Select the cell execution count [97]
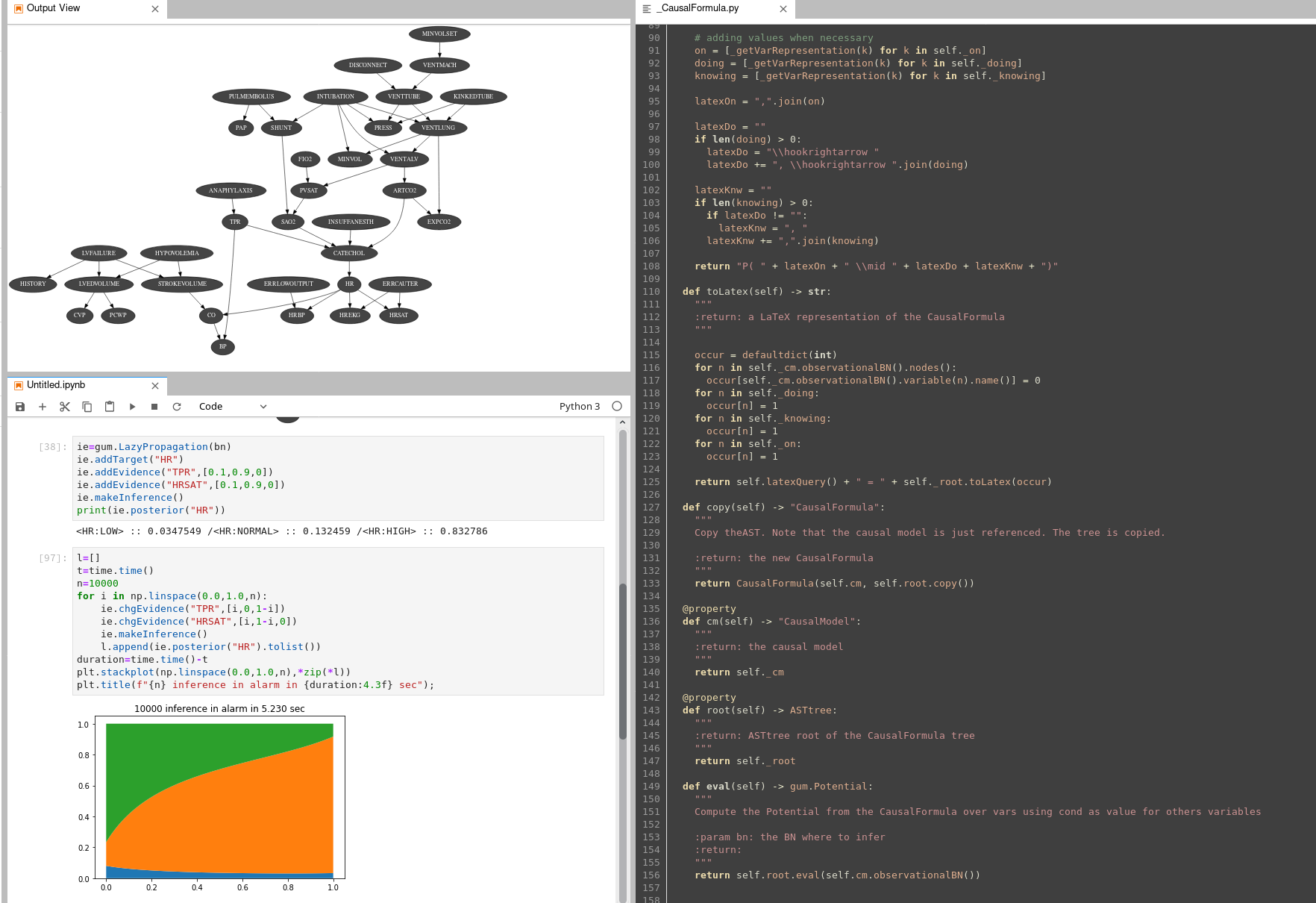 [51, 557]
